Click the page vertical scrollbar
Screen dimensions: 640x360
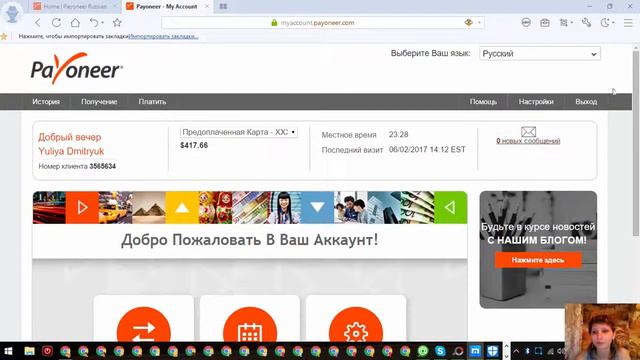(x=636, y=143)
